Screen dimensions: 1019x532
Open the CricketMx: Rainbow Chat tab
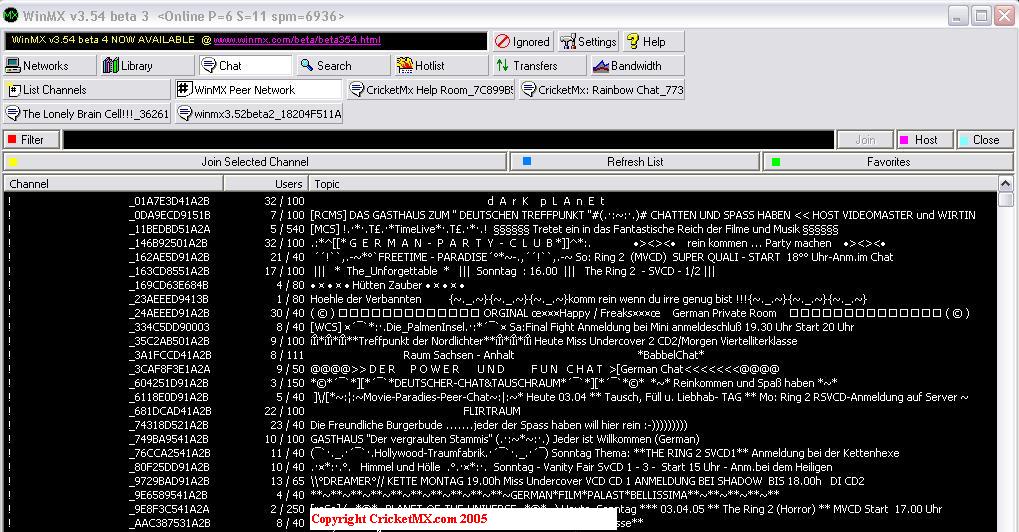602,90
